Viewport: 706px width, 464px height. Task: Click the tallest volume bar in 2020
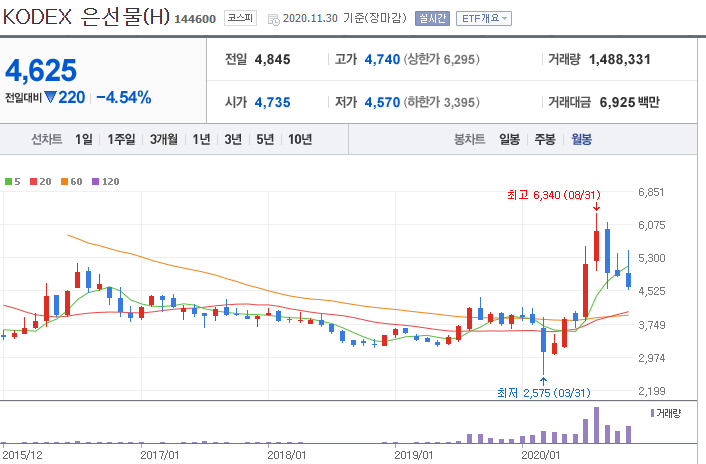click(596, 425)
